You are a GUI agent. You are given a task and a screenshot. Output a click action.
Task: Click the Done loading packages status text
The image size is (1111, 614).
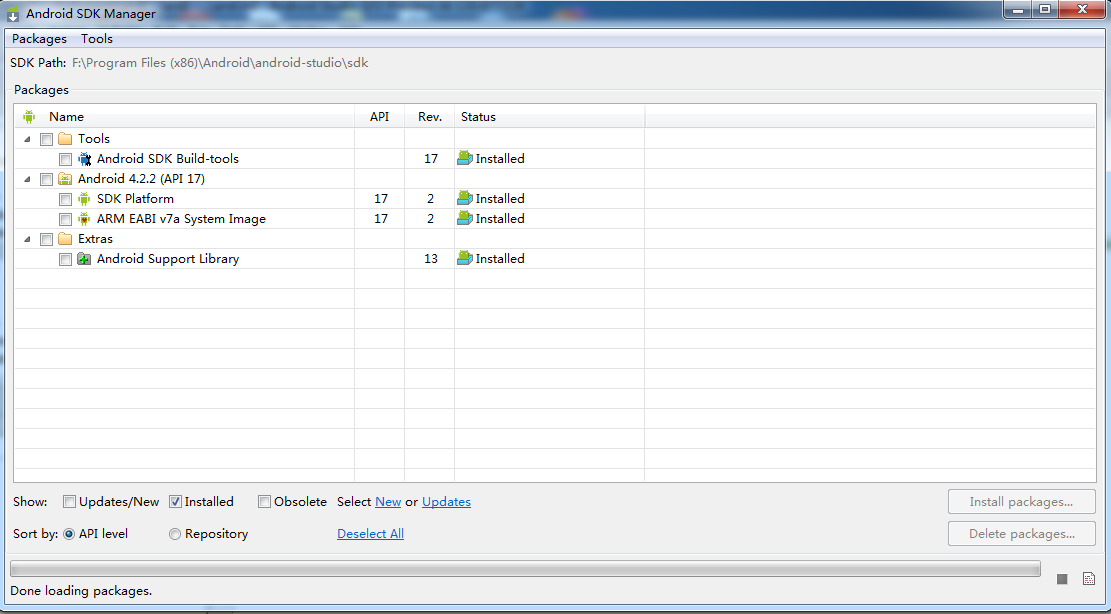(81, 591)
